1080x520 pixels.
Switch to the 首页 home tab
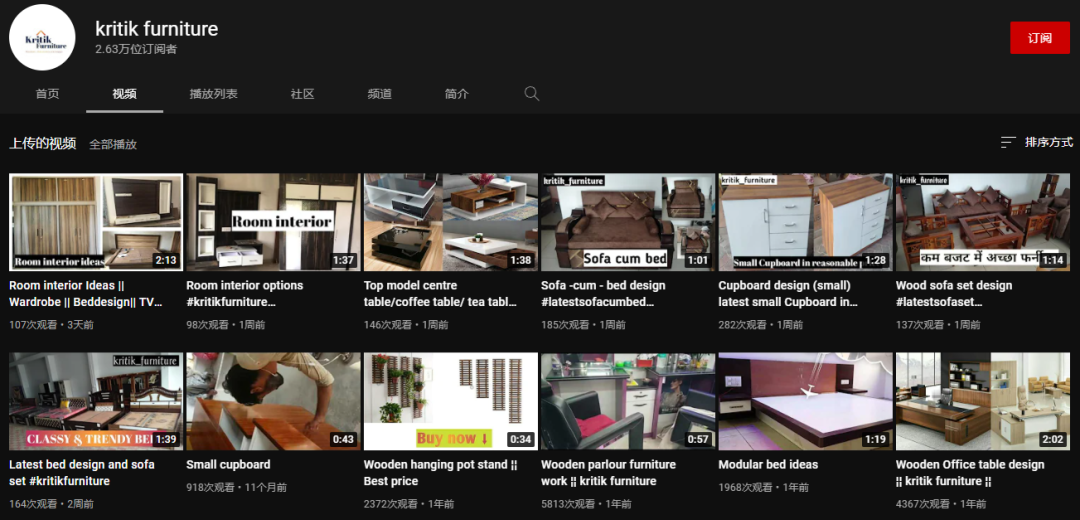tap(48, 94)
